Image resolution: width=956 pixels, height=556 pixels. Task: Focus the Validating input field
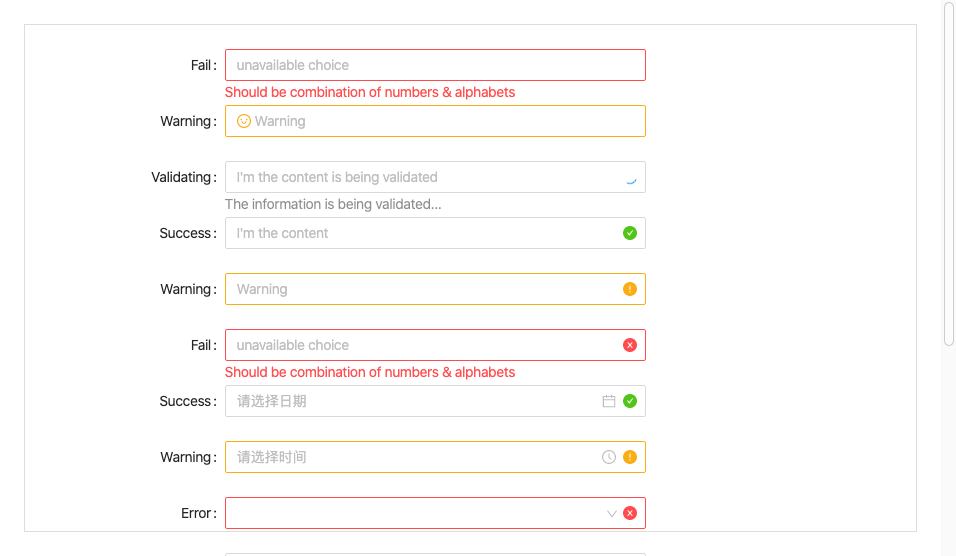435,177
